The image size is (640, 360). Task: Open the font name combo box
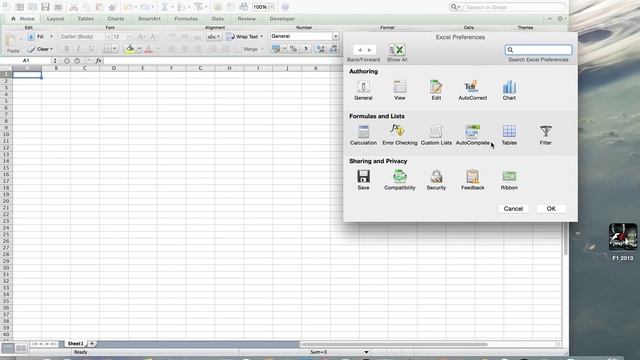point(85,37)
